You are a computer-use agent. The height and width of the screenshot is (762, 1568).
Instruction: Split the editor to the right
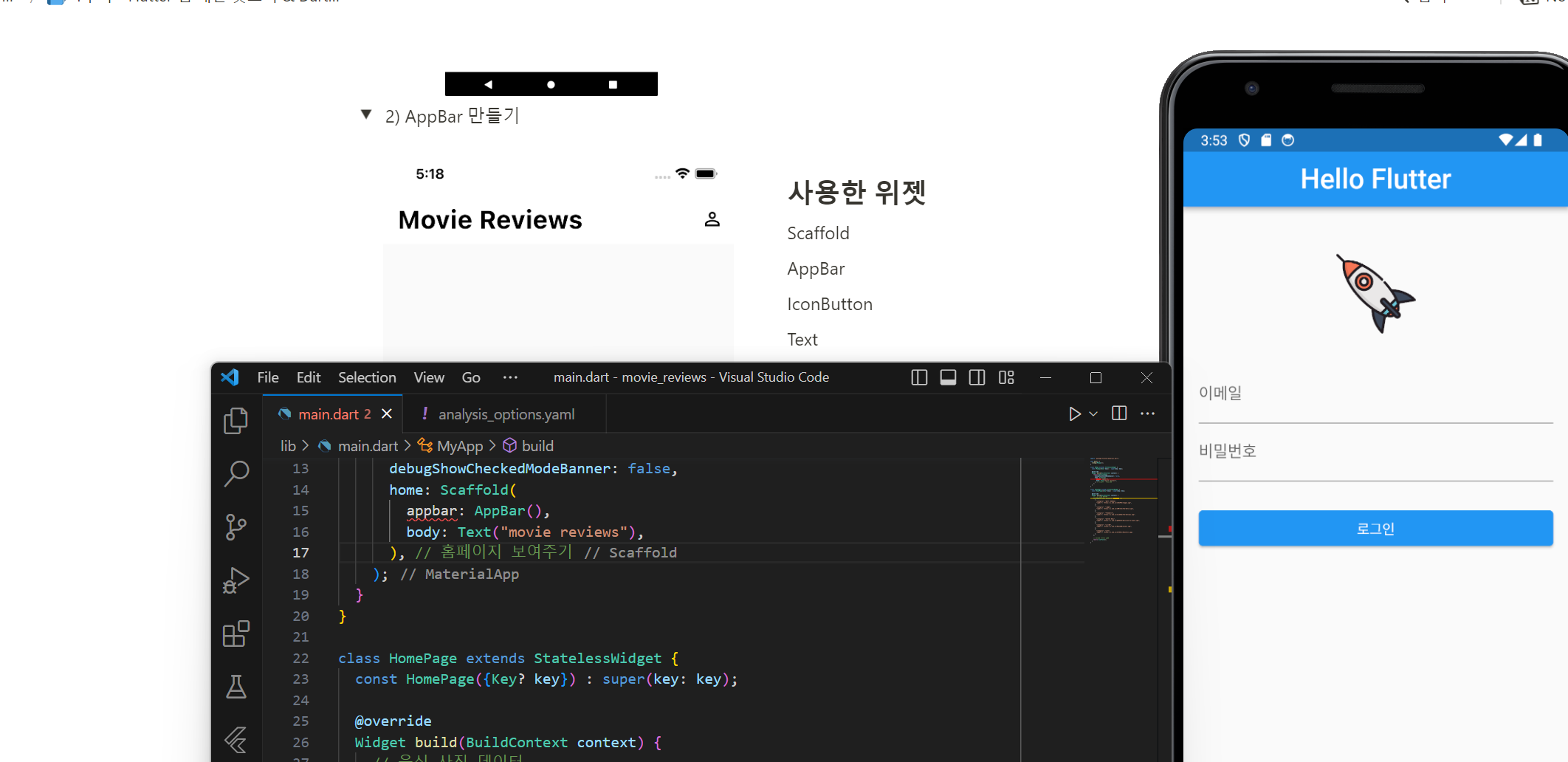point(1119,413)
